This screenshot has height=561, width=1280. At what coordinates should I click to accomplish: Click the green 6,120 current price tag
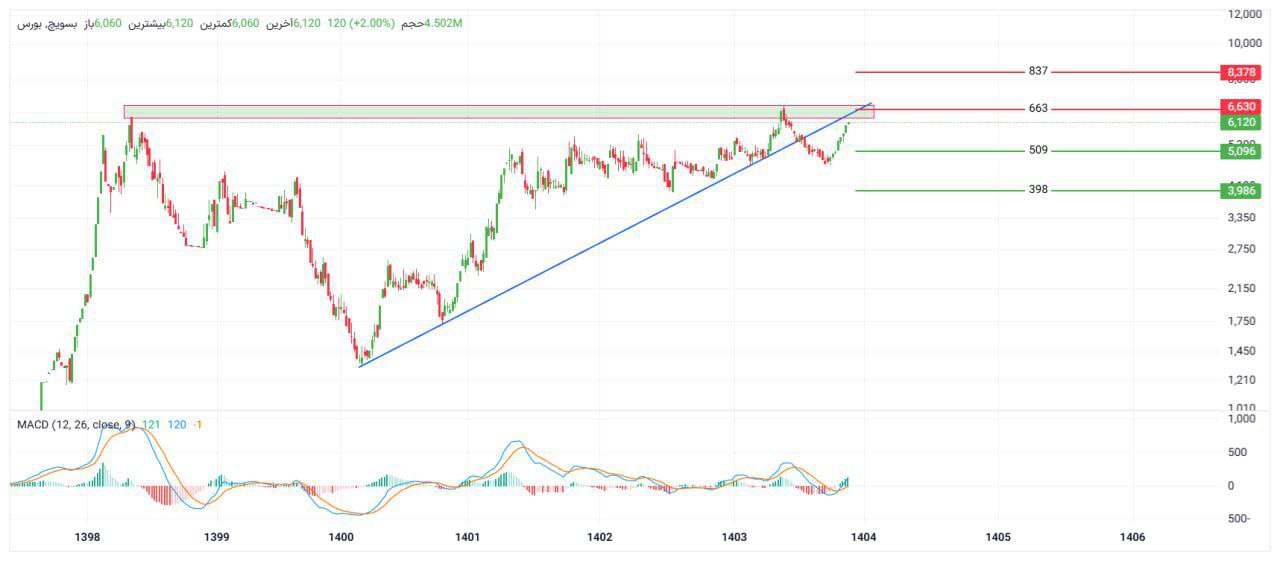pos(1241,122)
